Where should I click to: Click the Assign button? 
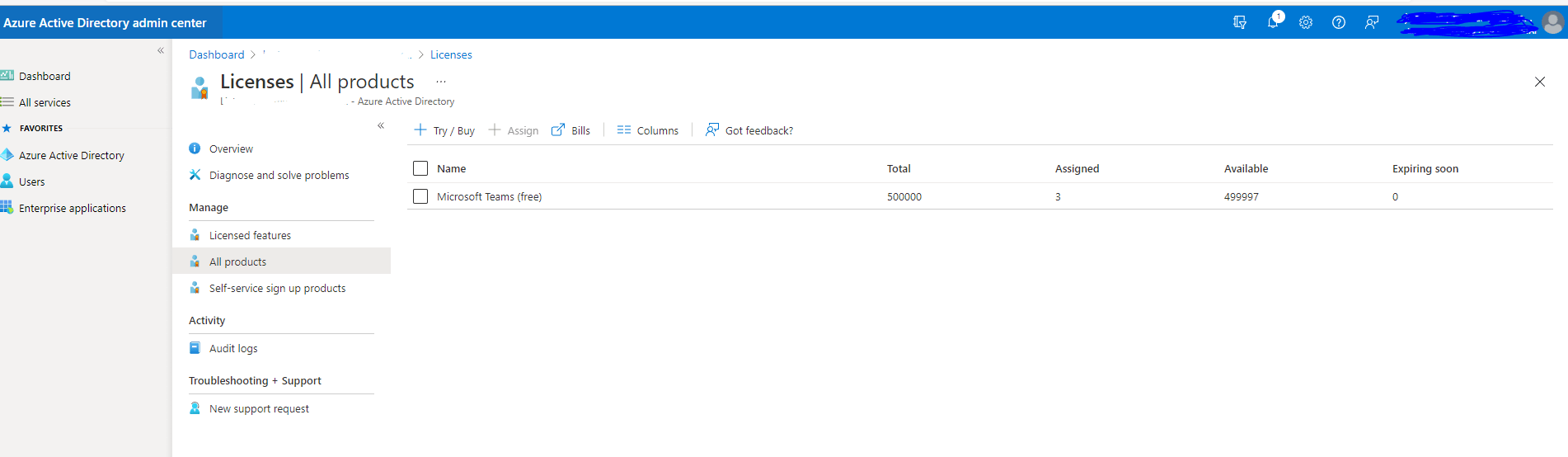pyautogui.click(x=514, y=130)
